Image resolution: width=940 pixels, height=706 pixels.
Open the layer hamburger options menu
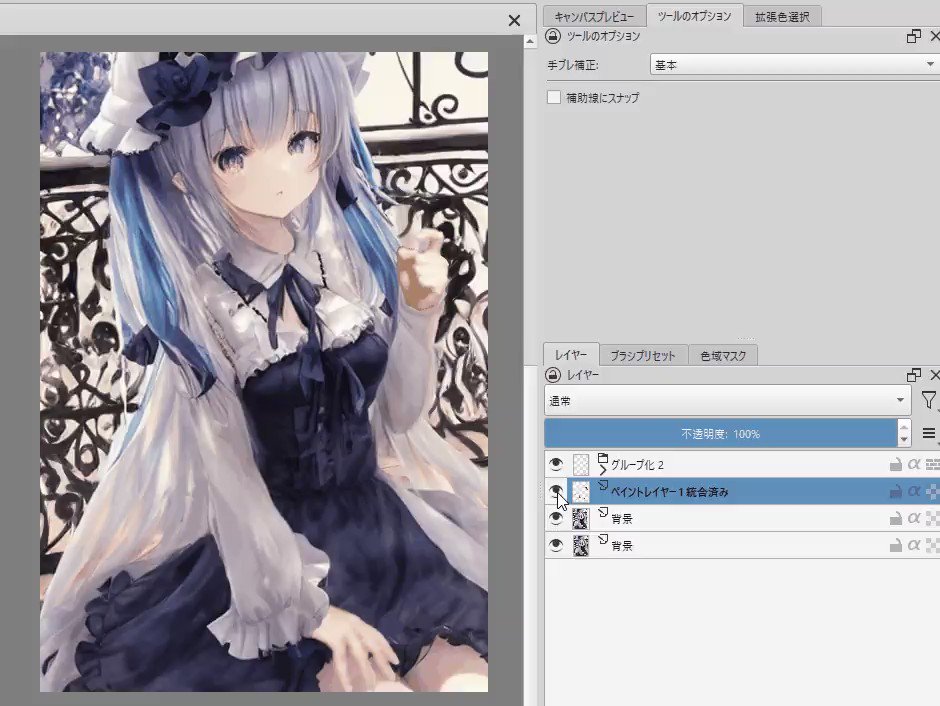[x=929, y=433]
